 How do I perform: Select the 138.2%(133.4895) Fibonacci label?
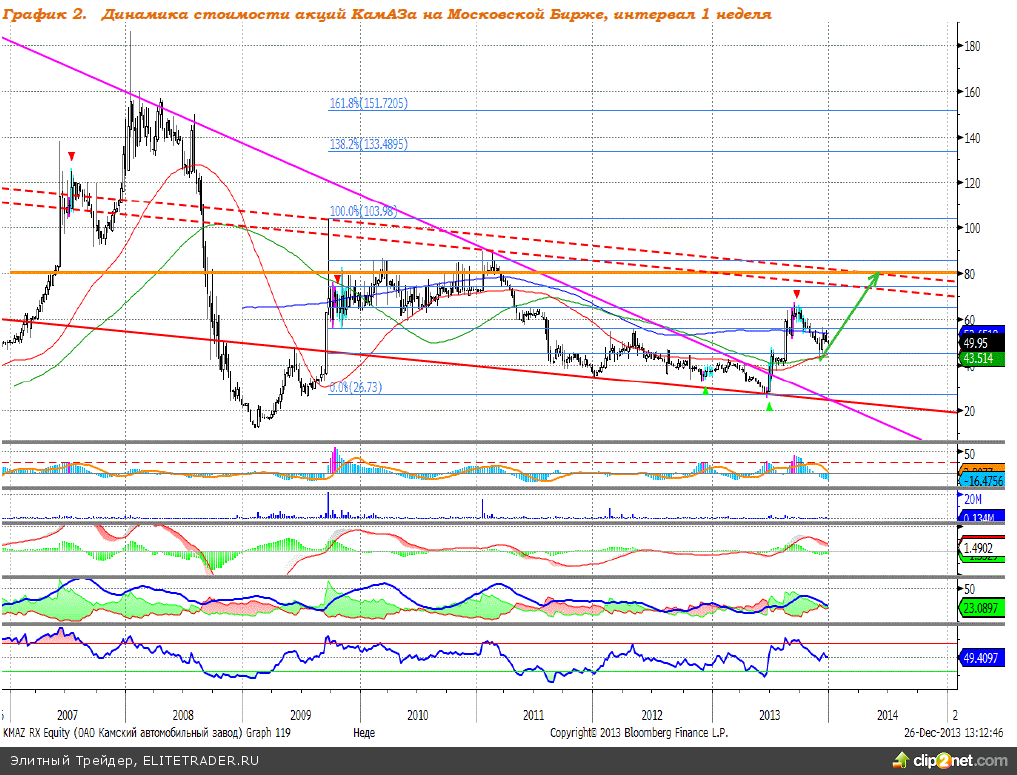click(x=368, y=144)
